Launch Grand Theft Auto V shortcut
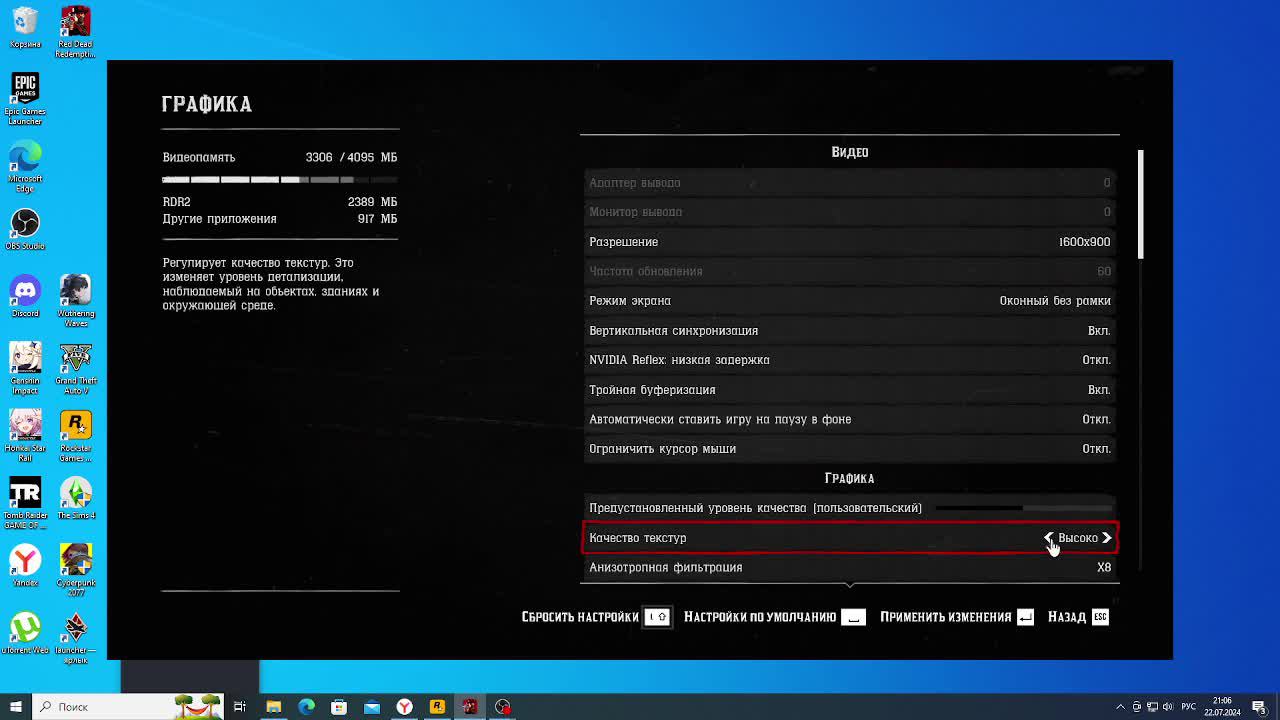The image size is (1280, 720). (x=75, y=368)
